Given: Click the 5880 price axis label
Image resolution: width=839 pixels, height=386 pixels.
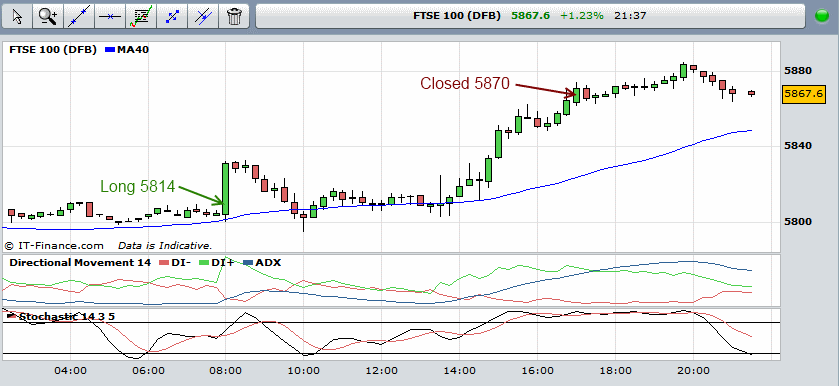Looking at the screenshot, I should click(797, 71).
